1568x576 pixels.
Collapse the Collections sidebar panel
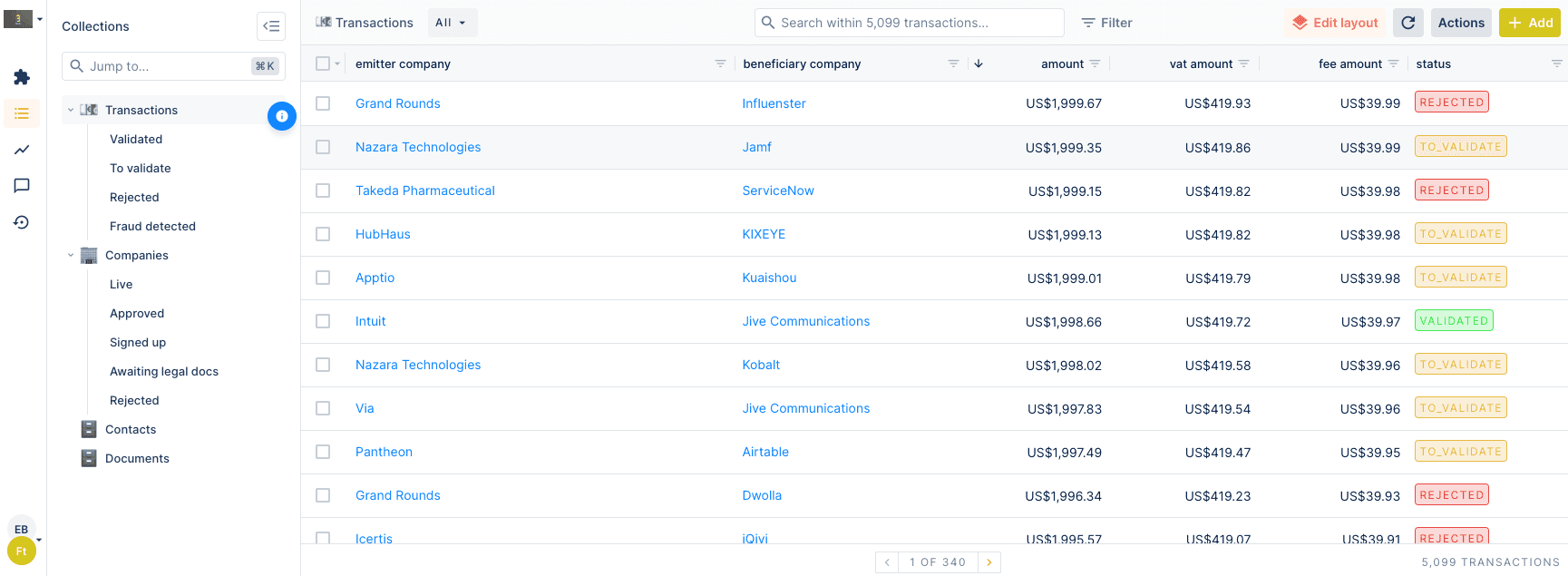[271, 26]
